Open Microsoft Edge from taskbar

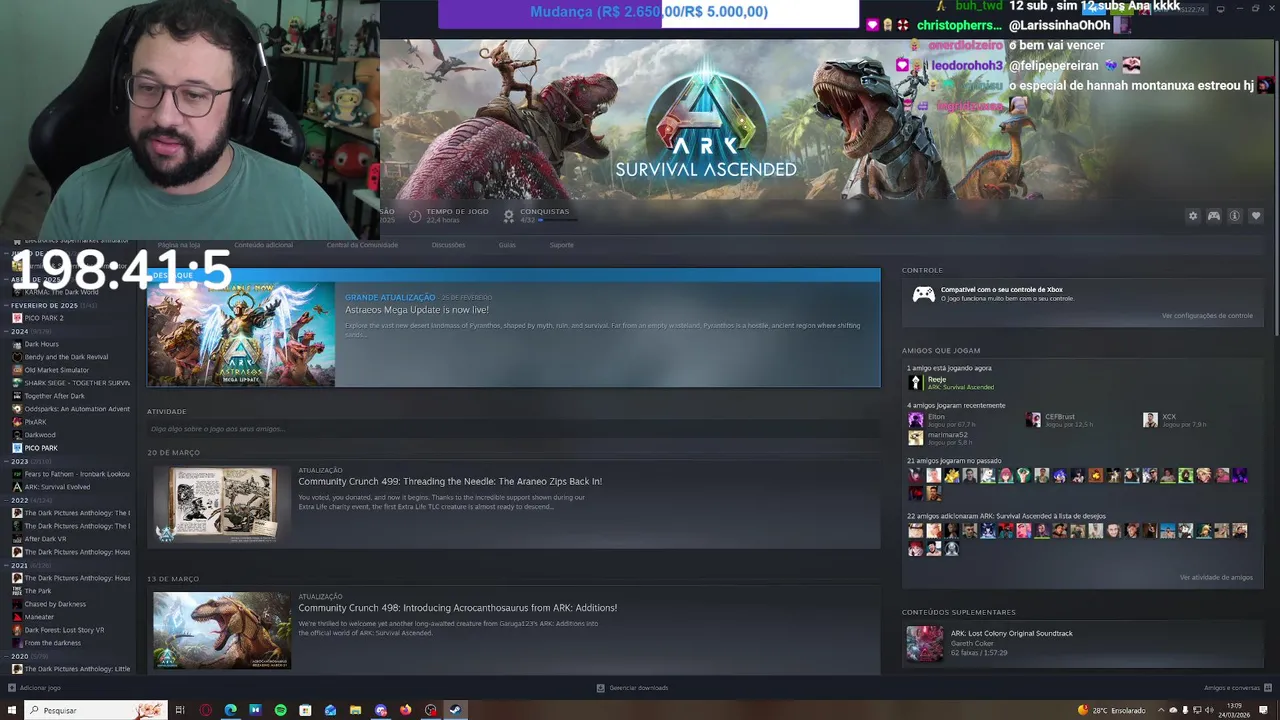point(230,710)
